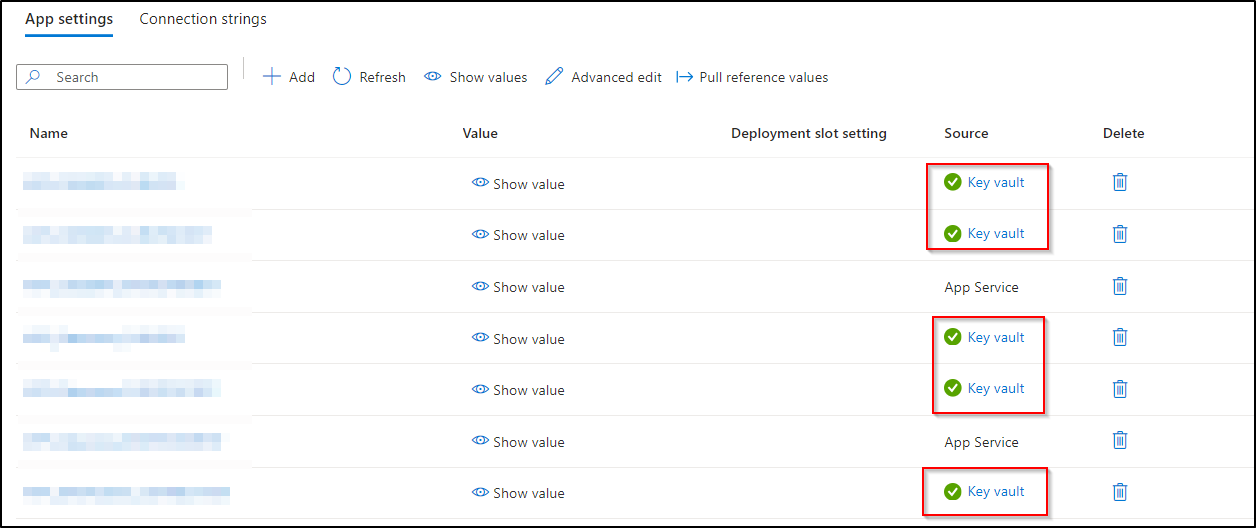The height and width of the screenshot is (528, 1256).
Task: Show values for all settings
Action: click(x=476, y=77)
